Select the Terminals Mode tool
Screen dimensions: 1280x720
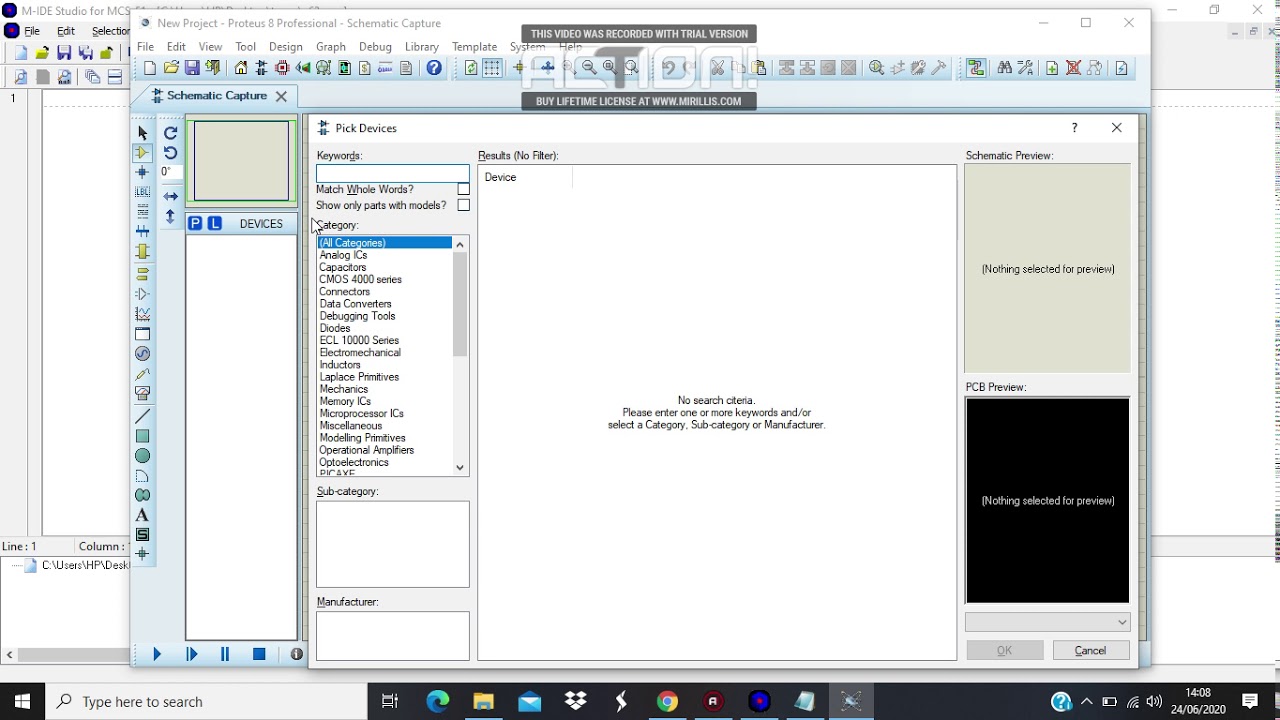tap(142, 274)
